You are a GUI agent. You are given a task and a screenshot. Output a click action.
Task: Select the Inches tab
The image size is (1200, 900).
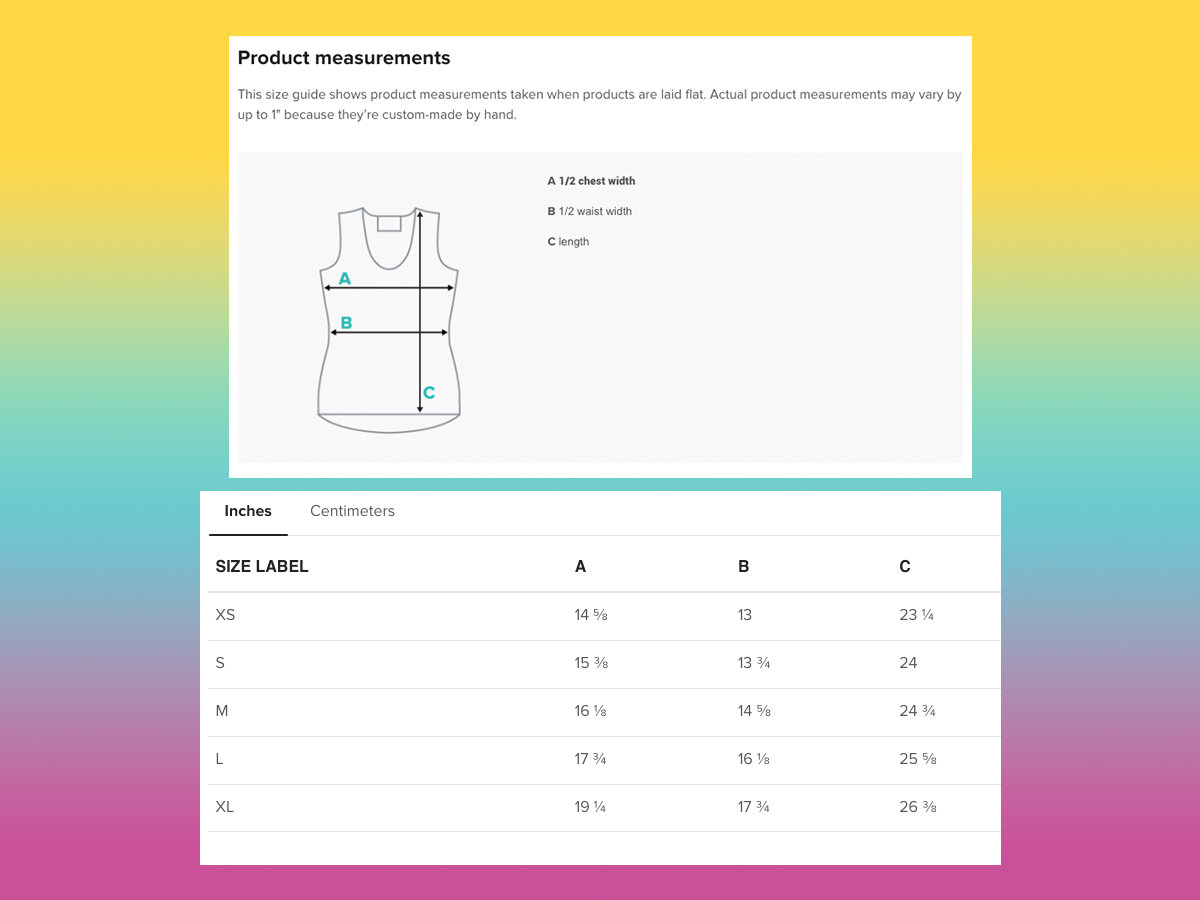click(248, 511)
